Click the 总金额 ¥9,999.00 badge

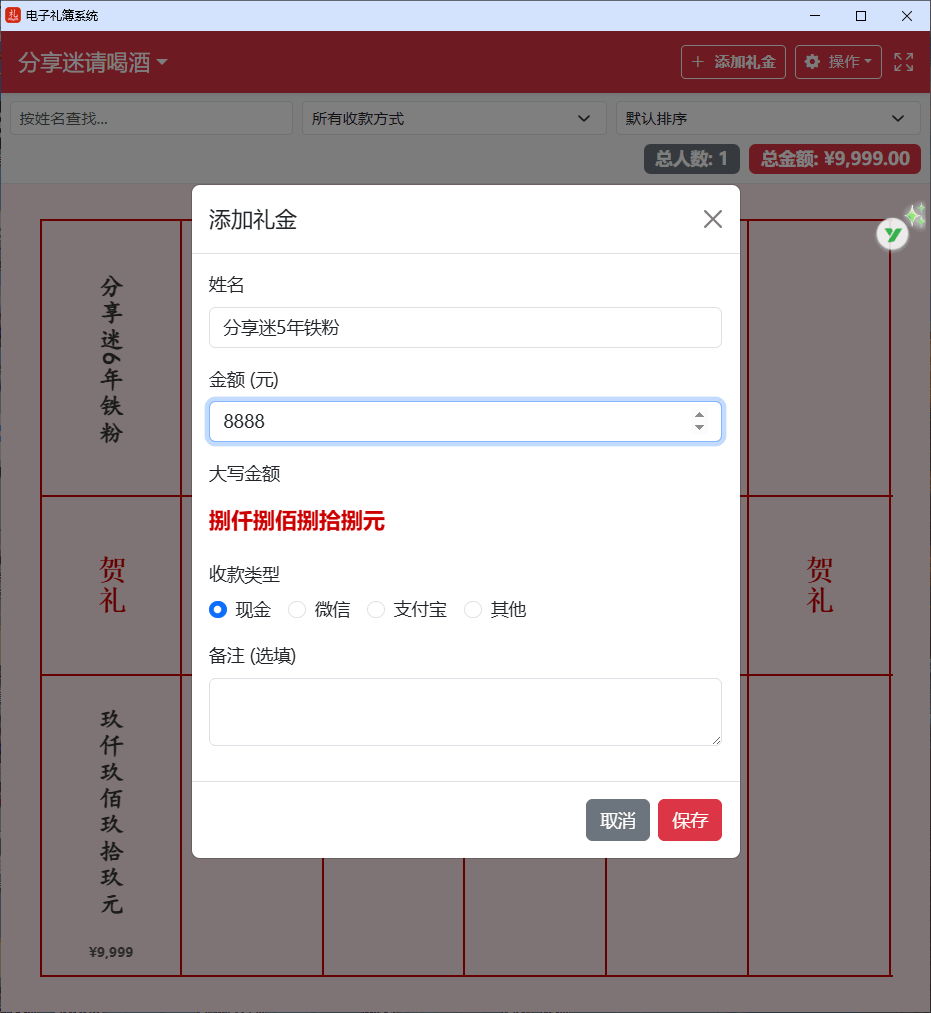point(834,158)
